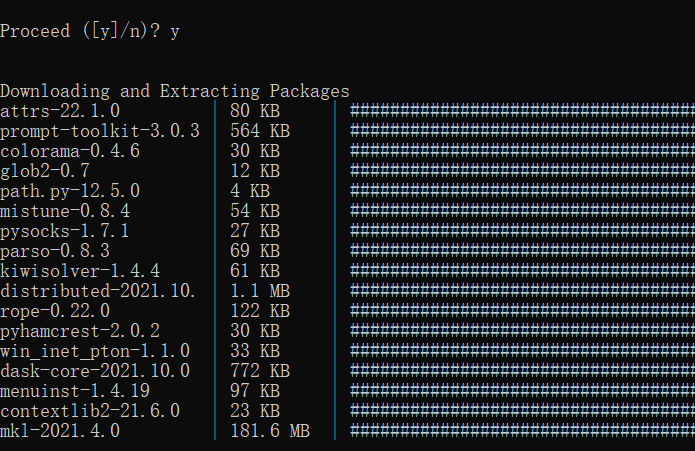Click the progress bar for attrs-22.1.0
695x451 pixels.
[x=520, y=111]
